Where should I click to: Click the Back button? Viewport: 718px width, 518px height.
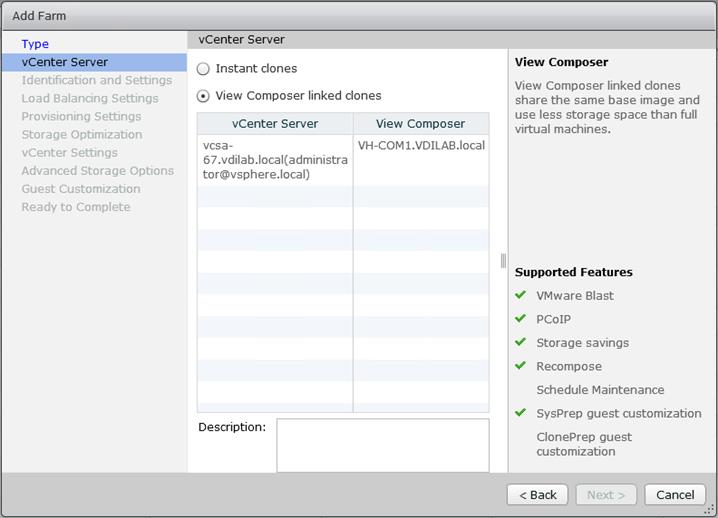click(538, 495)
